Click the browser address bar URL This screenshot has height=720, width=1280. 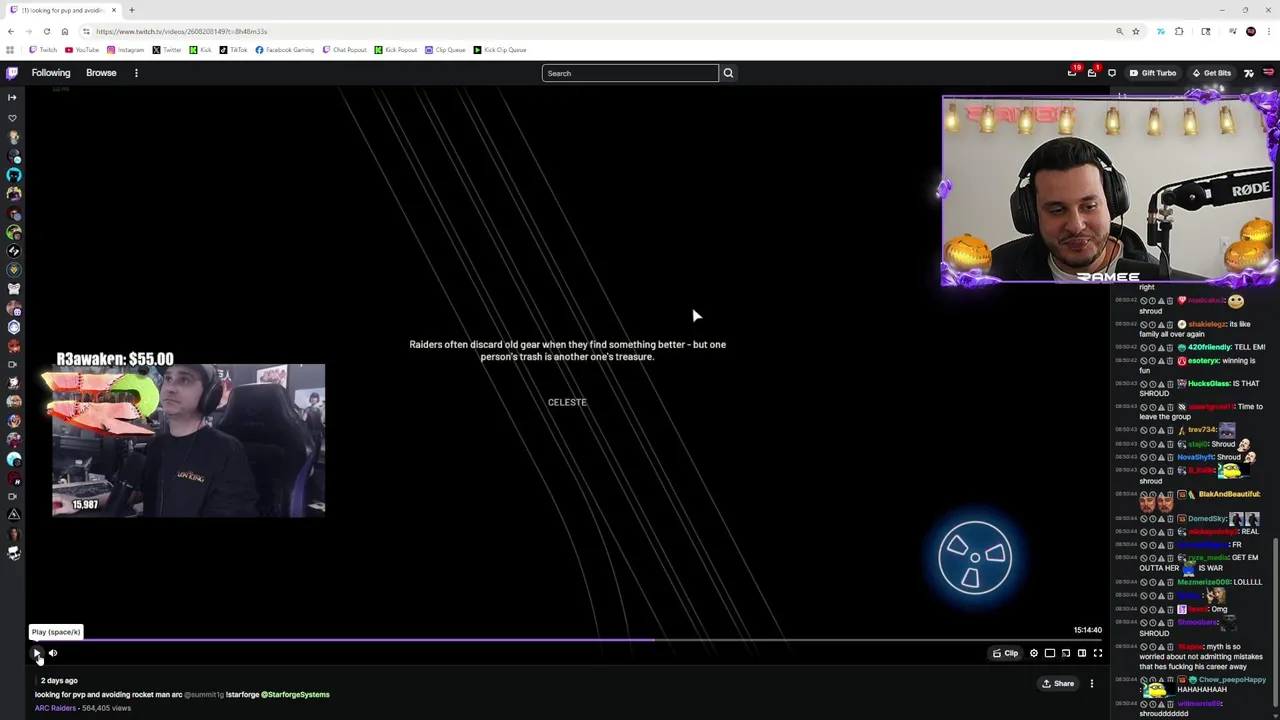click(x=181, y=32)
